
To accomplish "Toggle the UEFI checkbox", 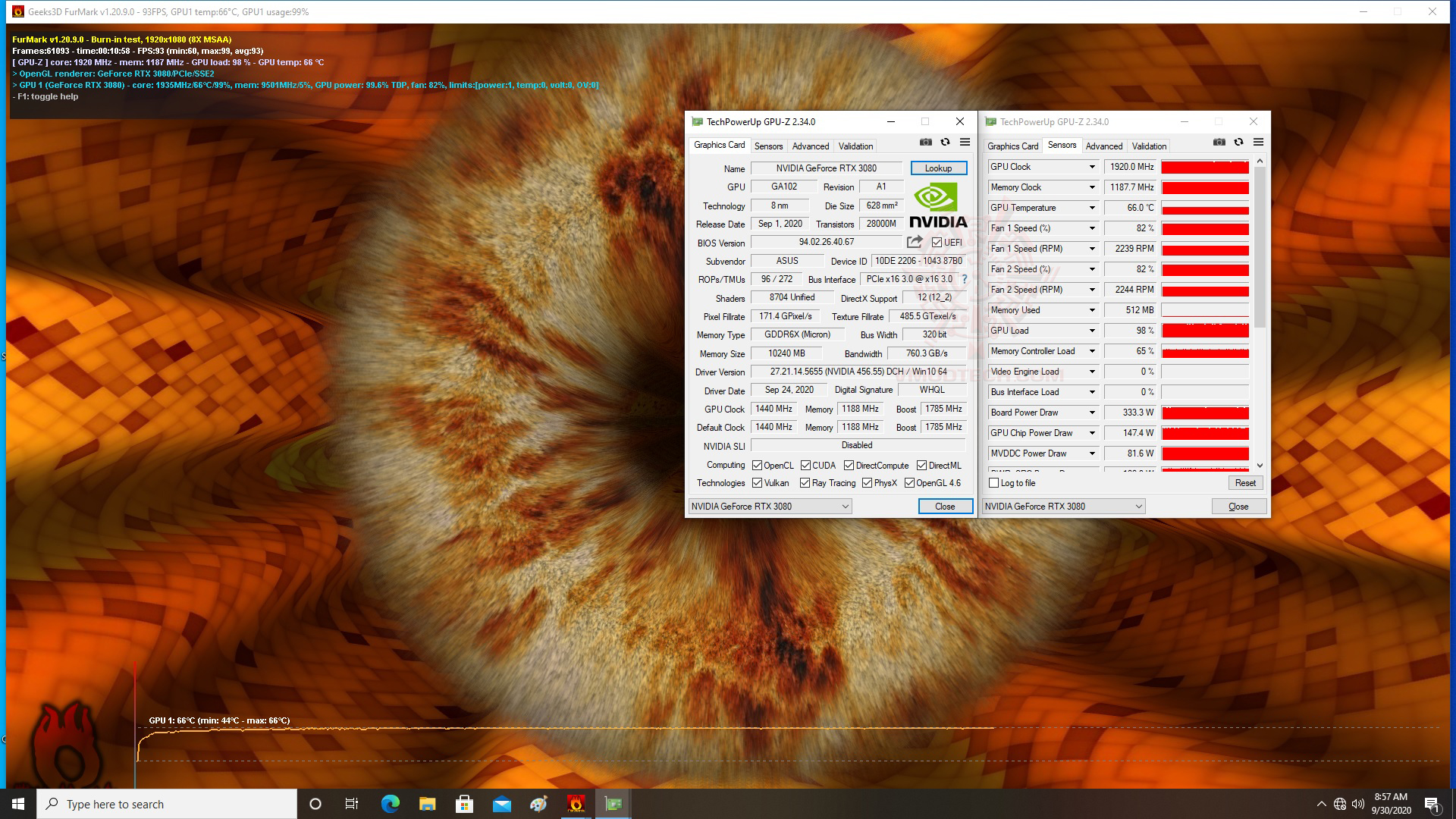I will [937, 243].
